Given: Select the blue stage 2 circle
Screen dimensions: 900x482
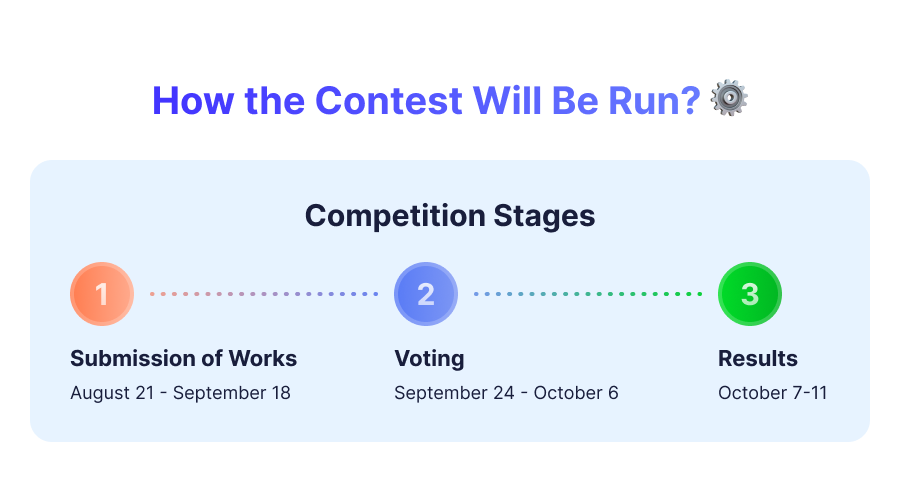Looking at the screenshot, I should click(426, 294).
